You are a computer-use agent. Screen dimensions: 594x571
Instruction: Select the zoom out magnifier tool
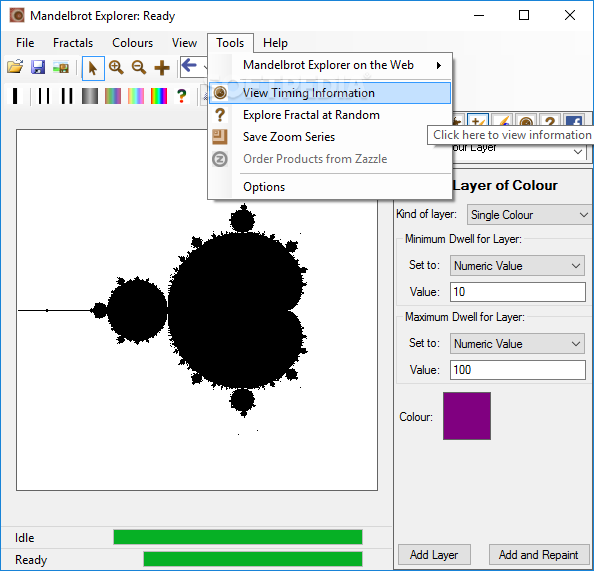139,67
